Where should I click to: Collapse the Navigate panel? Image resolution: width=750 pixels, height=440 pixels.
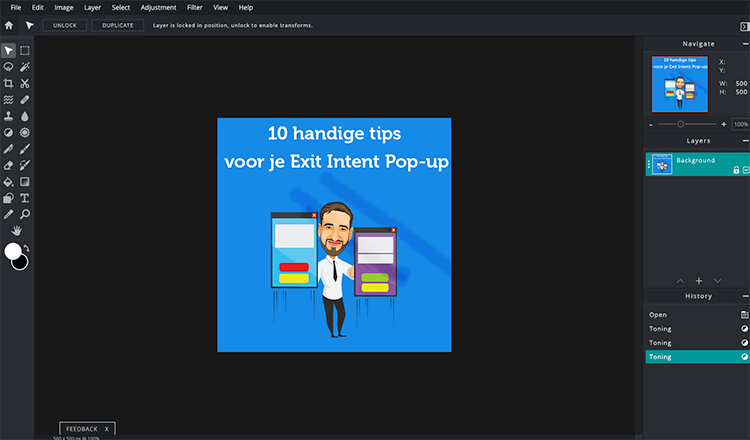[x=745, y=44]
